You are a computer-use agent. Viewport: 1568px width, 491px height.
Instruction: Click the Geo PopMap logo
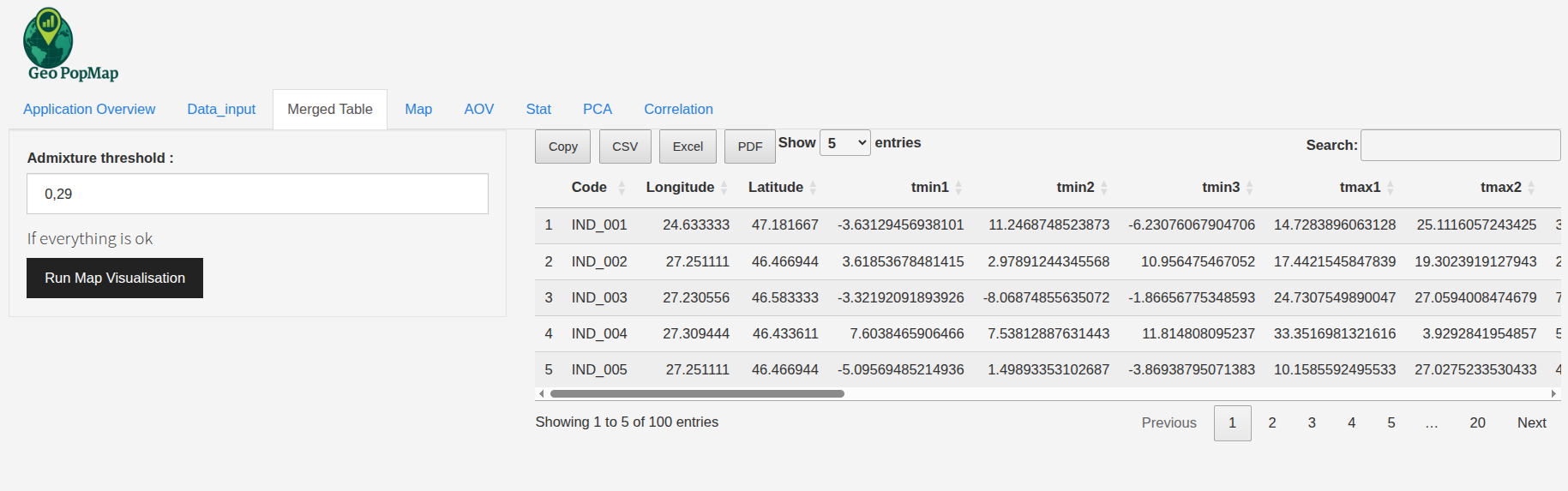coord(71,45)
